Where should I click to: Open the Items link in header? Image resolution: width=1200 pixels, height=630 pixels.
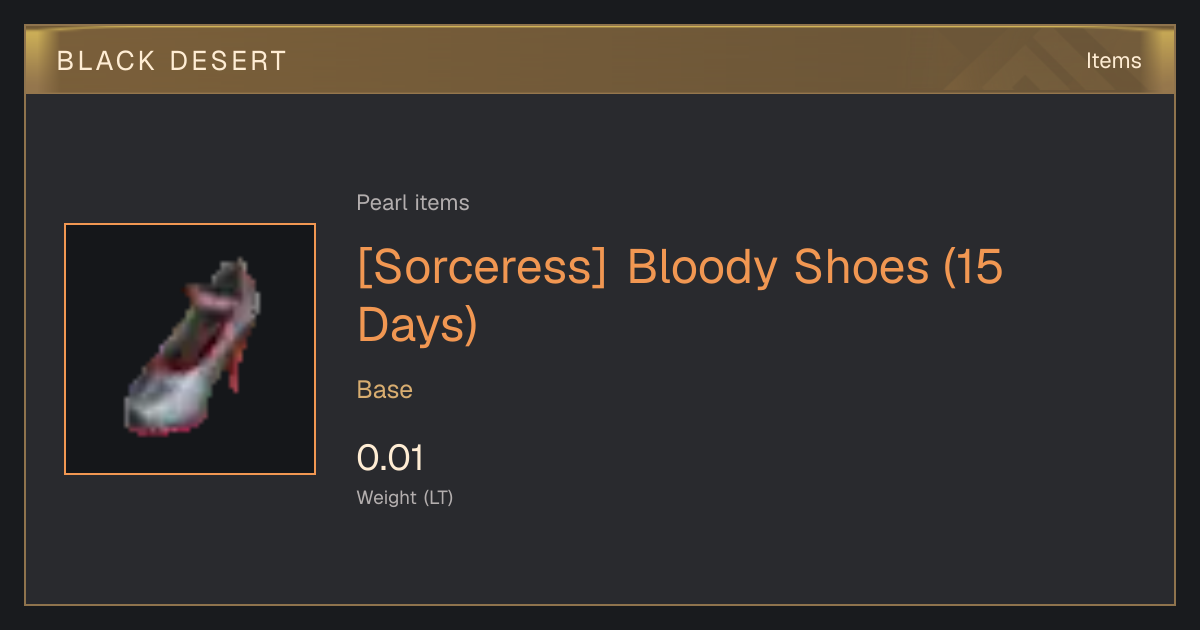1113,61
